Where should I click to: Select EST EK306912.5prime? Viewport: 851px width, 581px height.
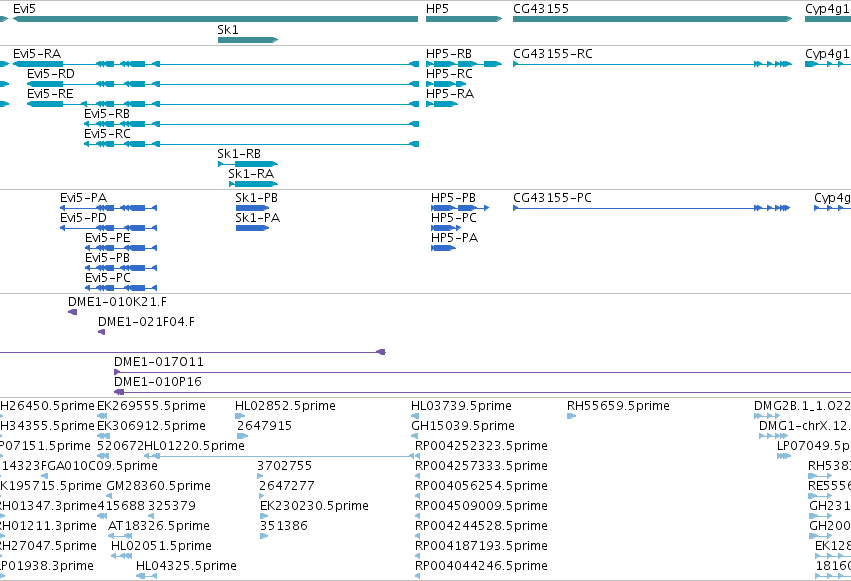pyautogui.click(x=151, y=426)
